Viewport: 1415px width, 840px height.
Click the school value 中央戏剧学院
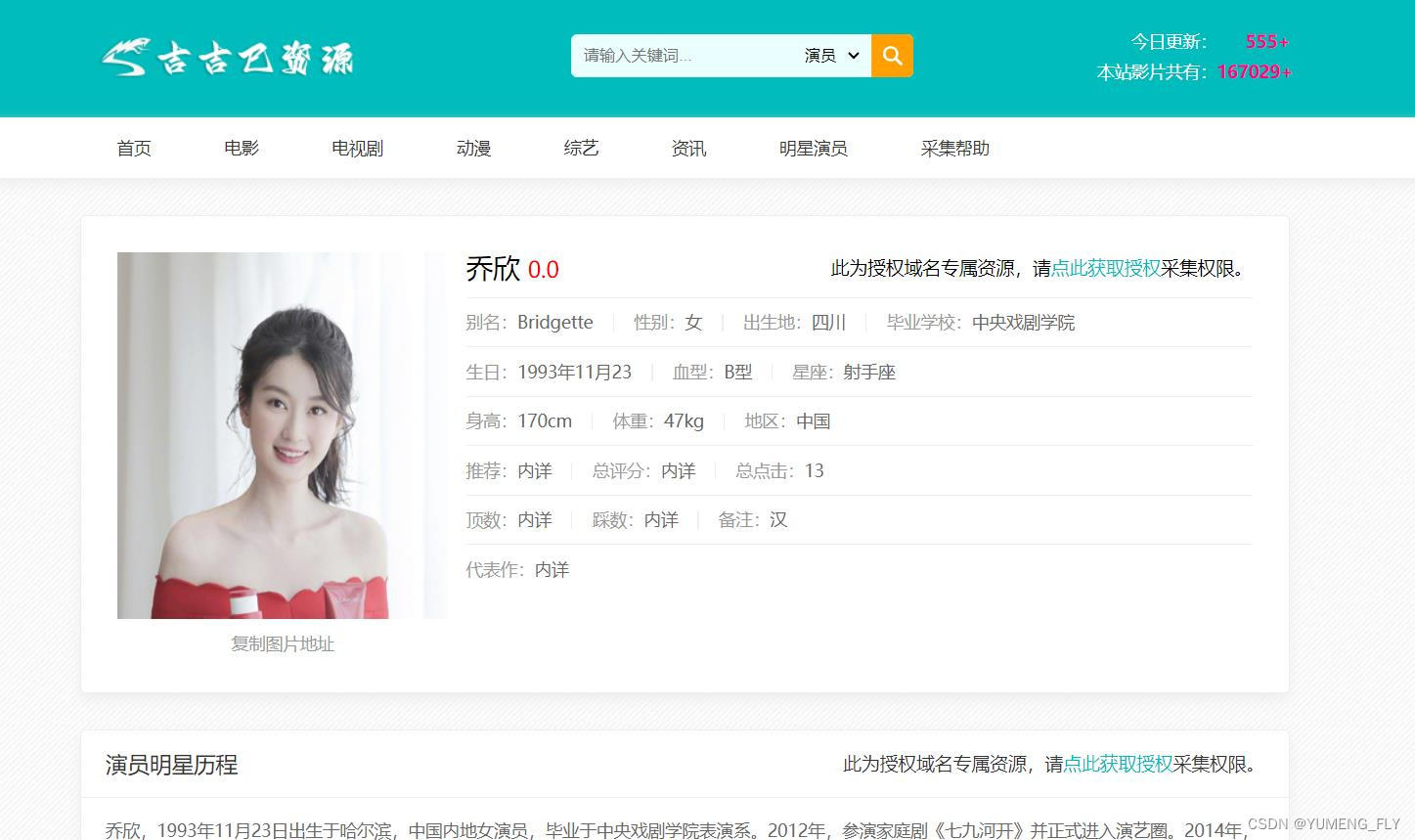(x=1024, y=323)
